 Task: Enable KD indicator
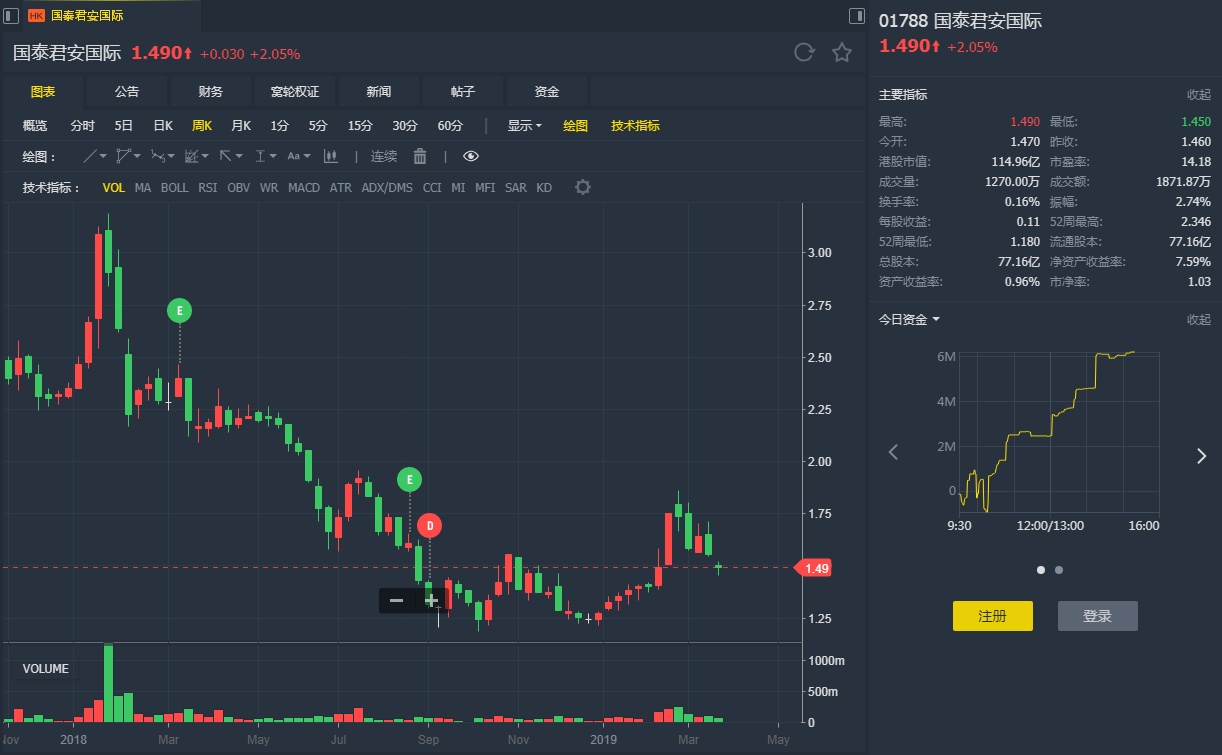tap(544, 188)
